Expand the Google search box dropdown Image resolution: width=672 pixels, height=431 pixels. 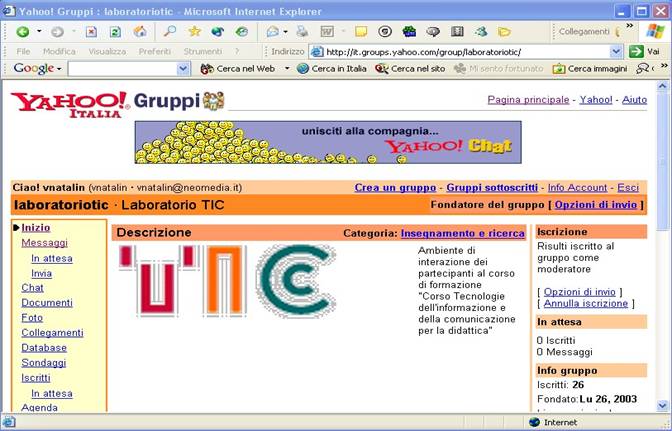pyautogui.click(x=183, y=69)
